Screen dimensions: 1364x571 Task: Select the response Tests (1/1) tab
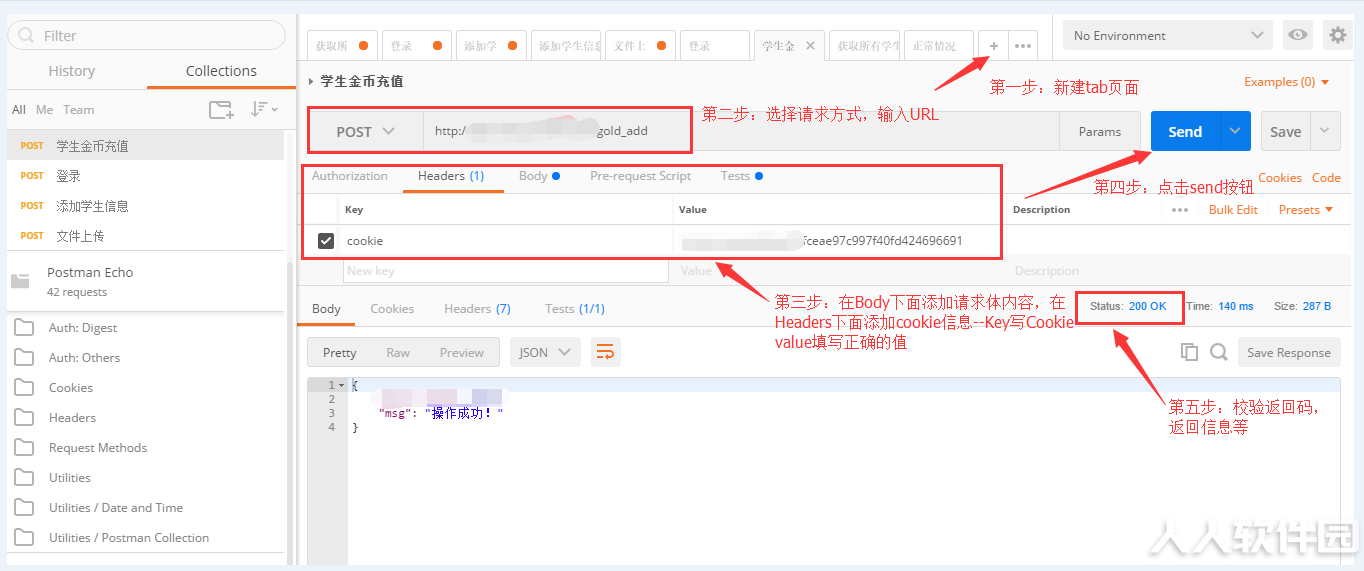point(575,309)
